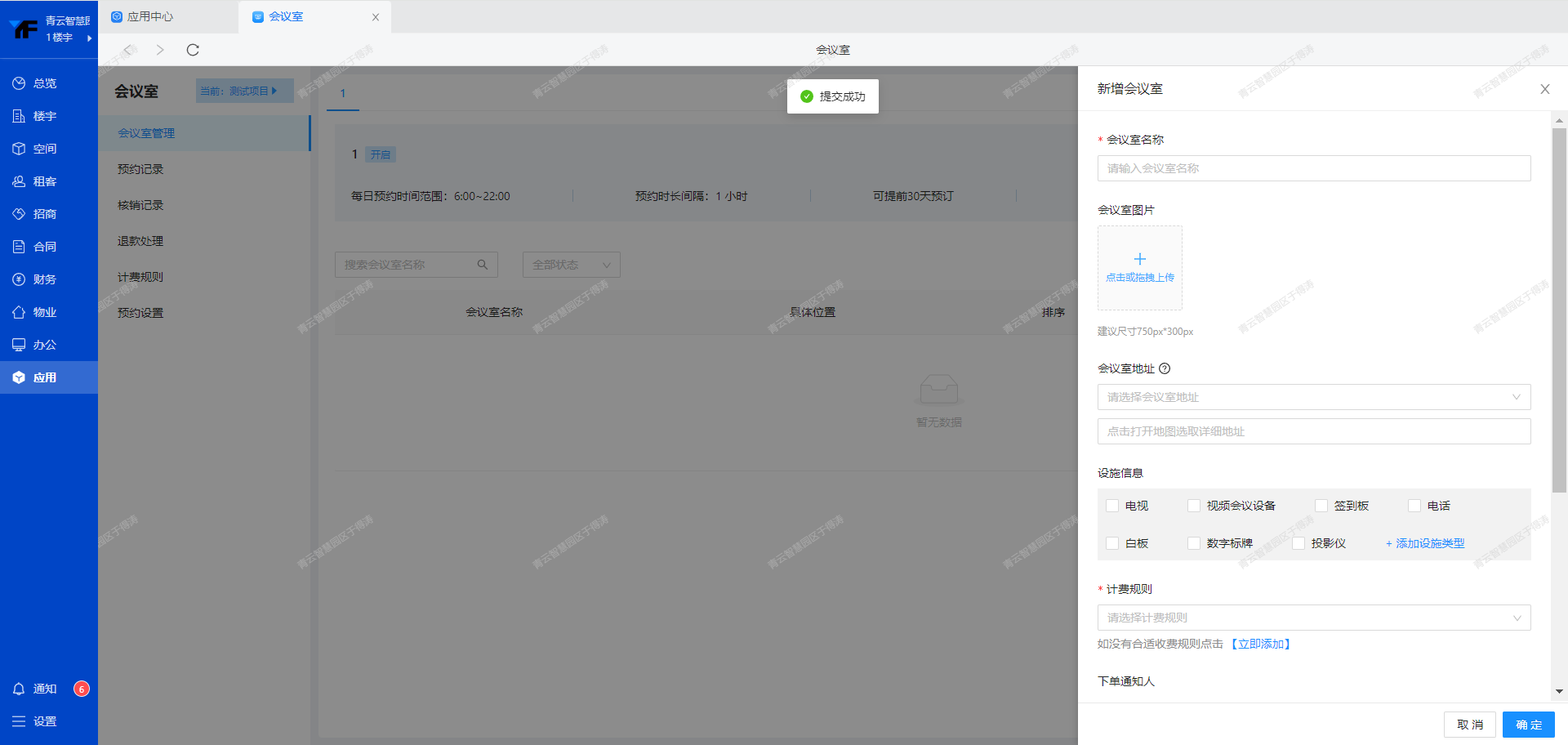Image resolution: width=1568 pixels, height=745 pixels.
Task: Open the 请选择计费规则 dropdown
Action: pyautogui.click(x=1313, y=618)
